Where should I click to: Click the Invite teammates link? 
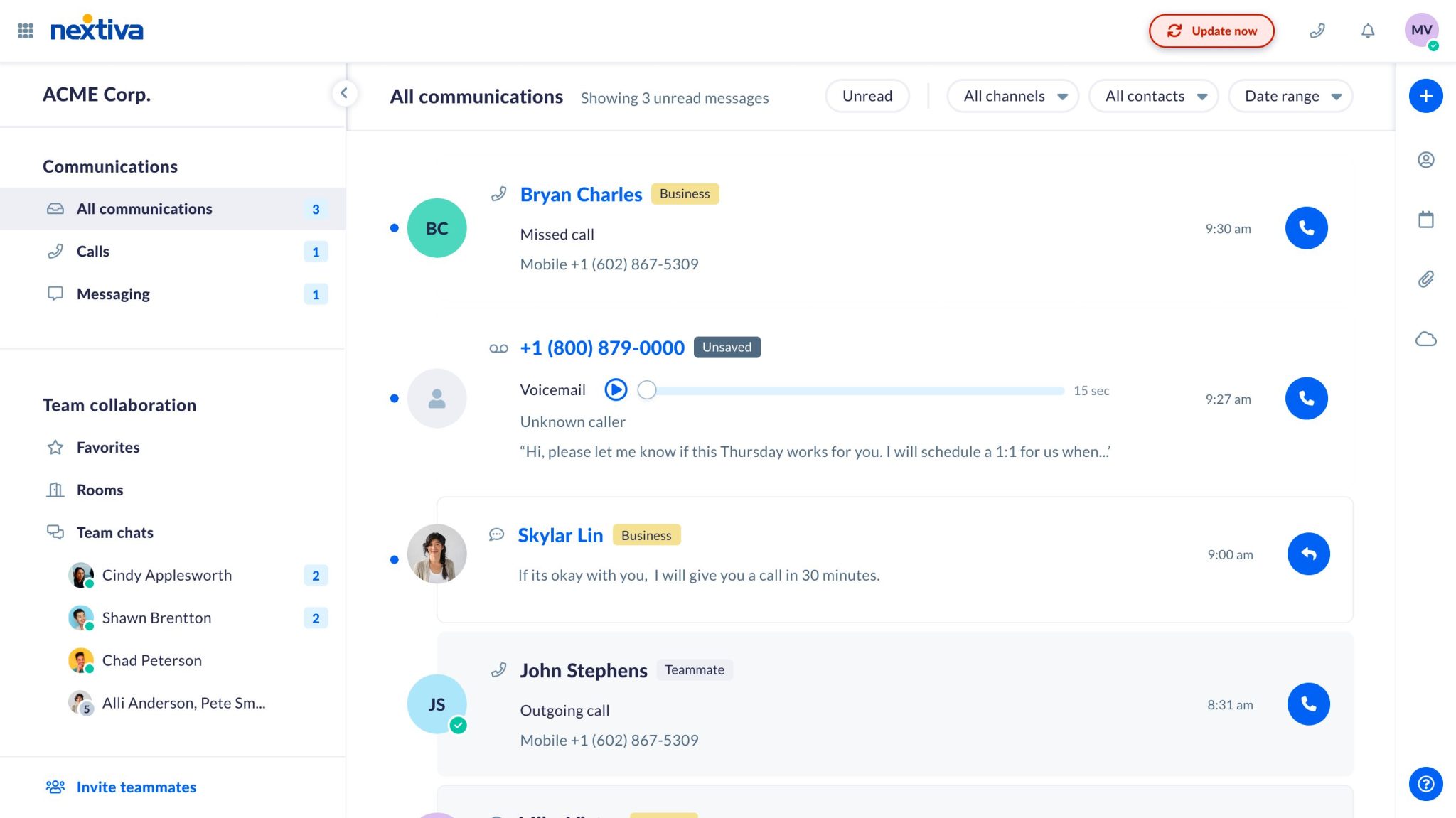[136, 787]
